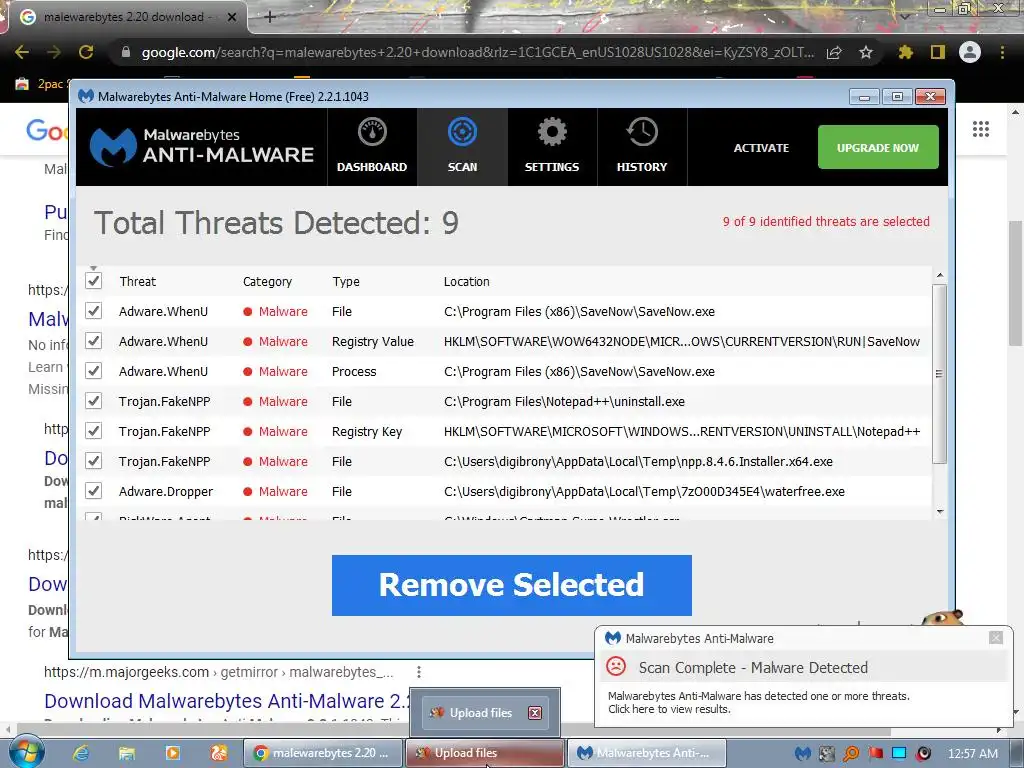The image size is (1024, 768).
Task: Uncheck Adware.WhenU File SaveNow.exe threat
Action: [x=93, y=311]
